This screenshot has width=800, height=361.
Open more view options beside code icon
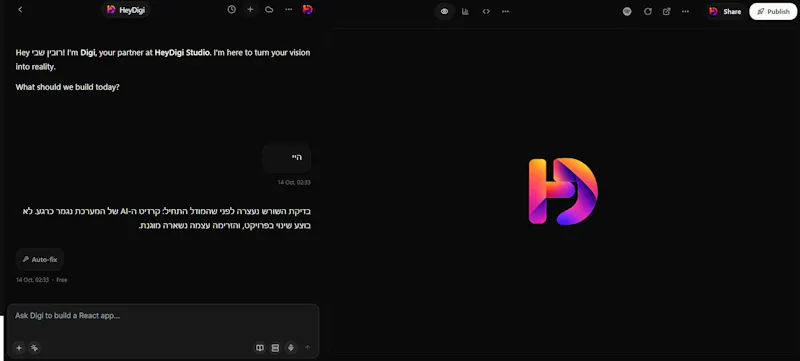(505, 11)
